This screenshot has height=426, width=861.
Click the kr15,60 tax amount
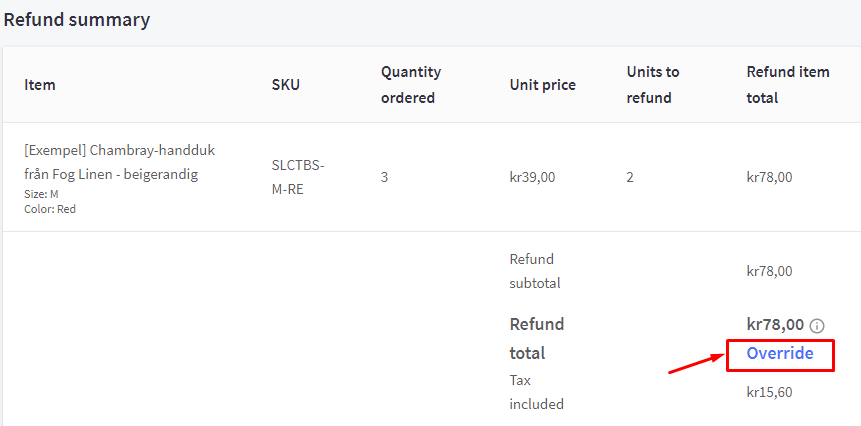pos(769,392)
